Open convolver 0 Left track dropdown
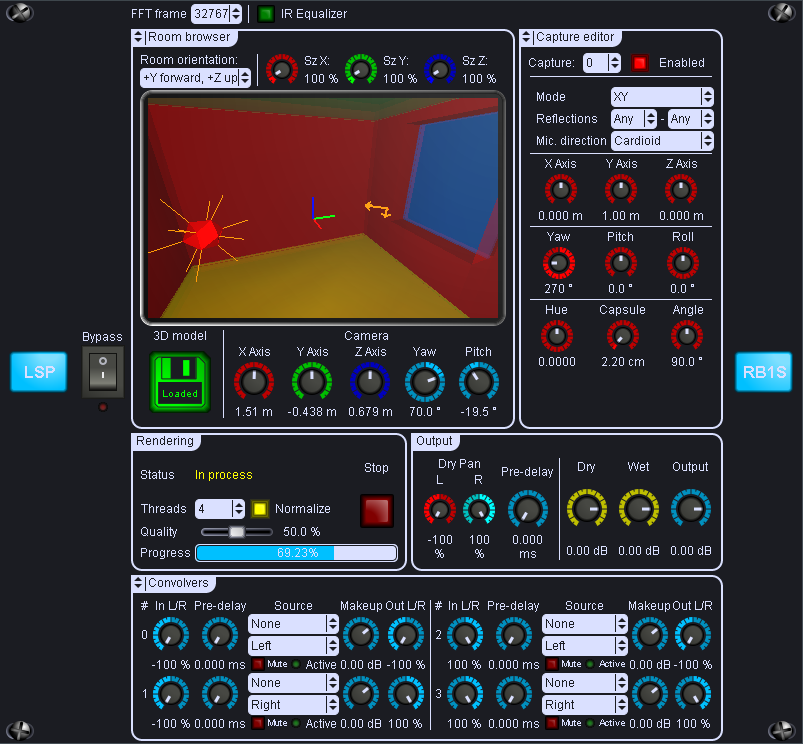This screenshot has width=803, height=744. coord(293,646)
